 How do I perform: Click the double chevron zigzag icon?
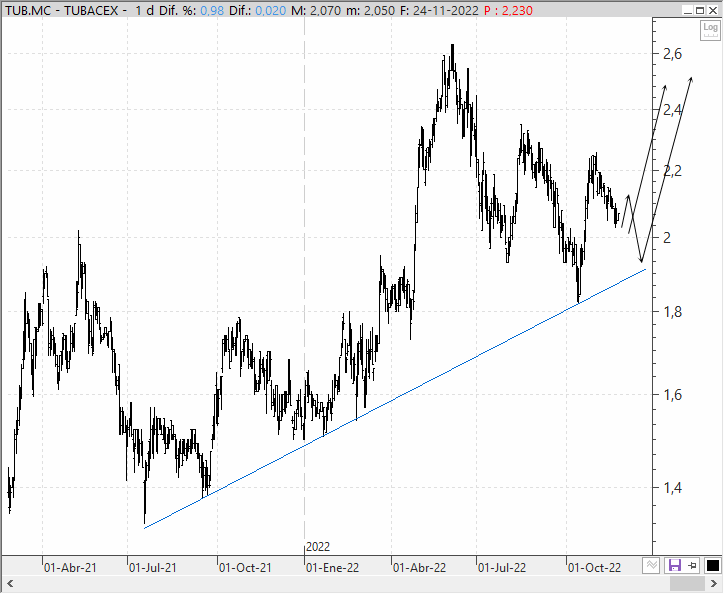coord(651,565)
